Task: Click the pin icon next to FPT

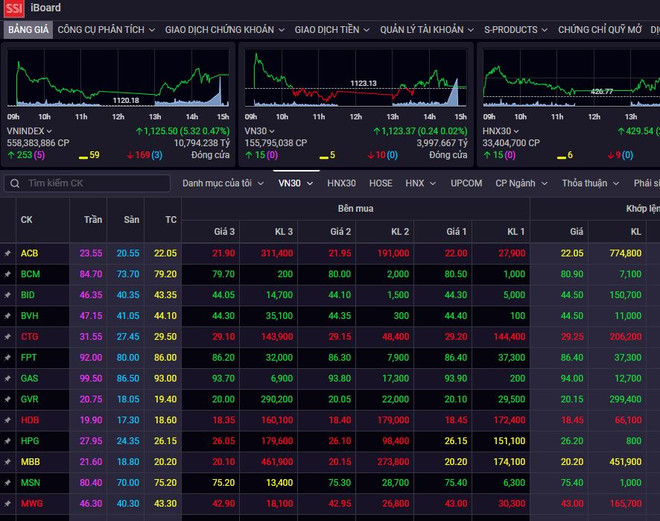Action: pos(8,357)
